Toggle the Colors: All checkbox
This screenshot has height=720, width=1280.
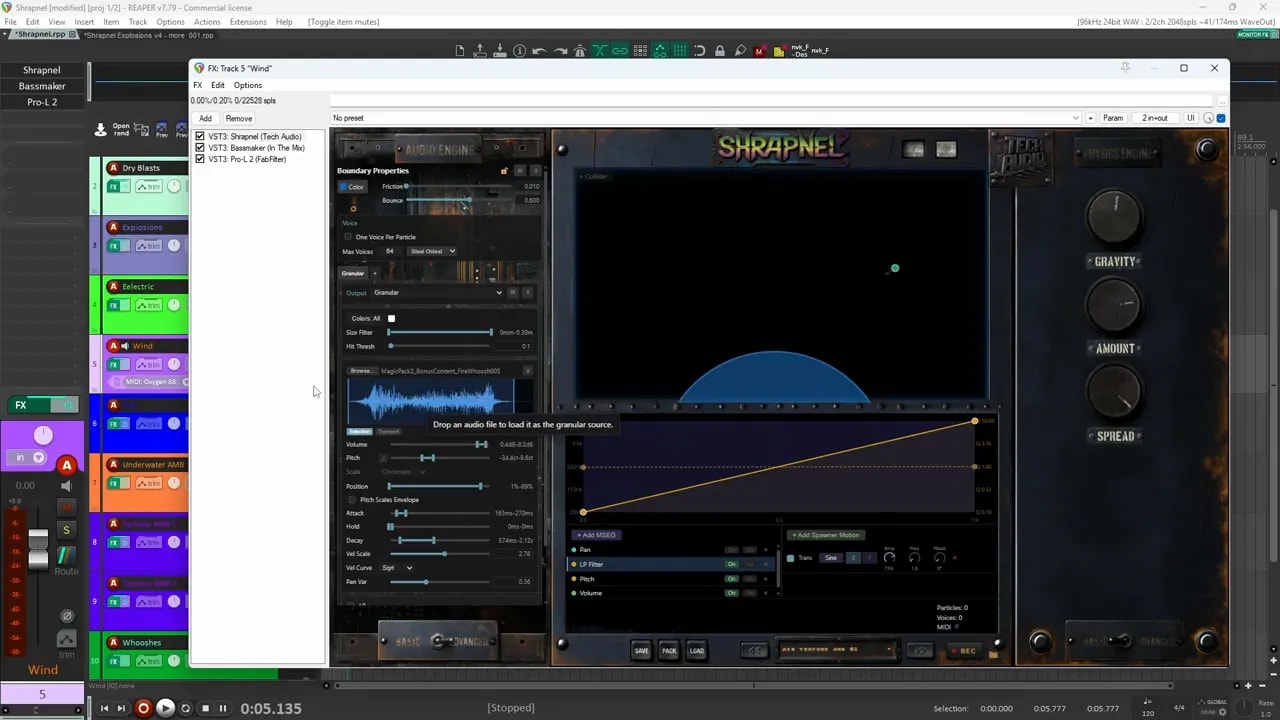(391, 318)
